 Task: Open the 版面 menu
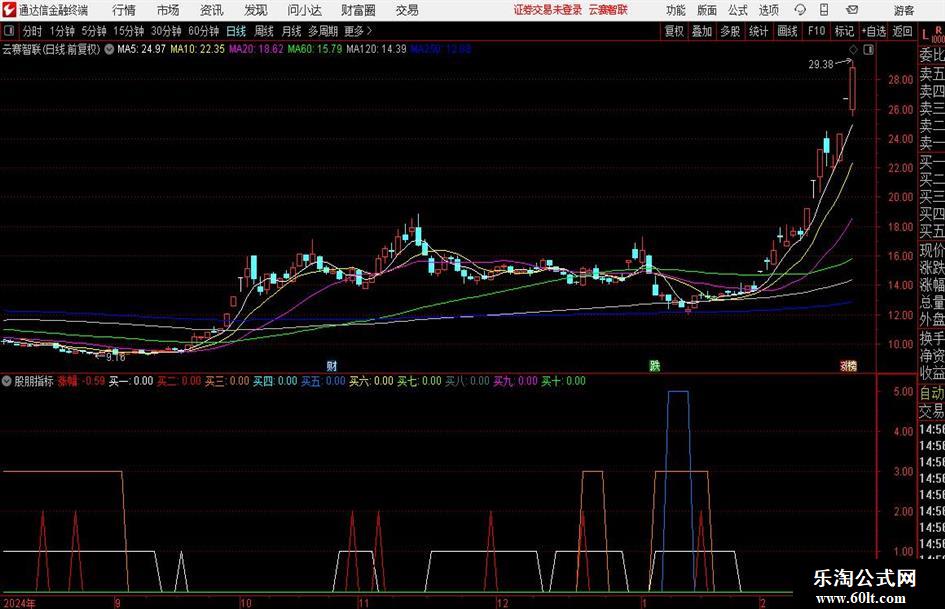tap(706, 10)
